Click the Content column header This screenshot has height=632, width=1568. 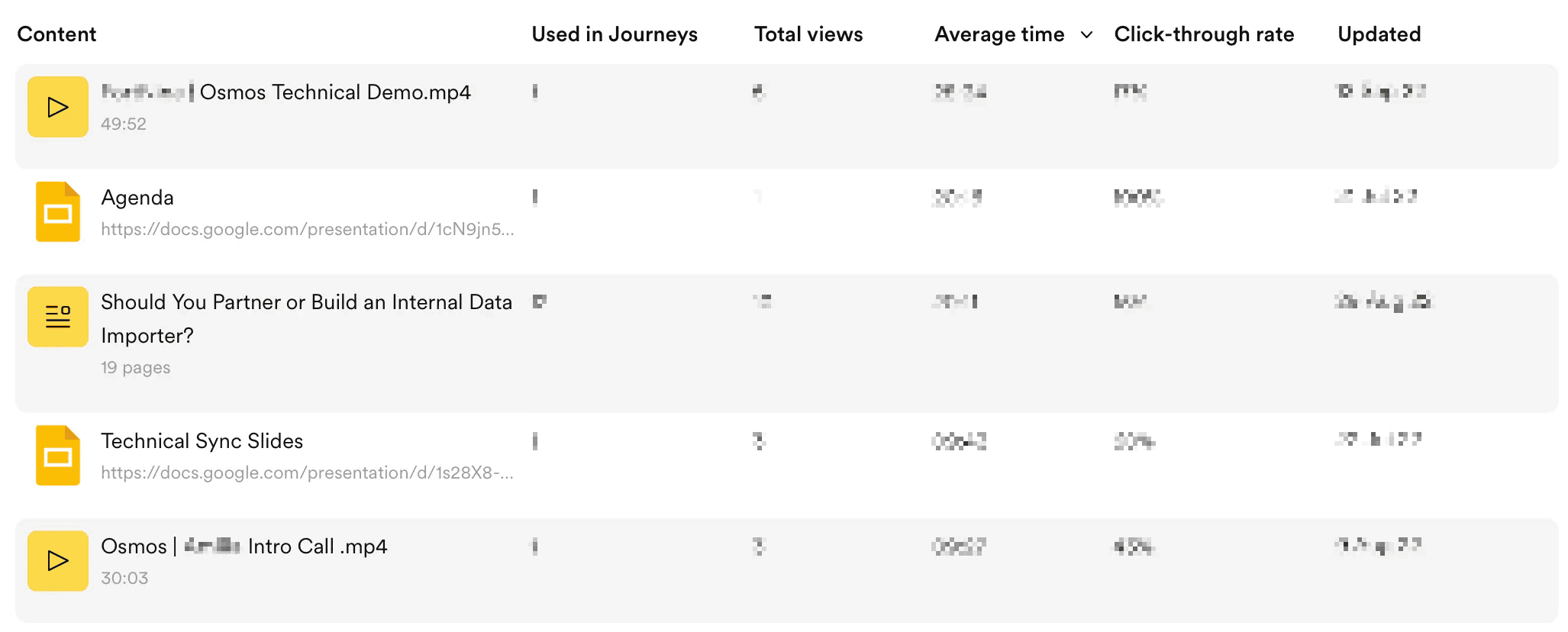tap(56, 34)
